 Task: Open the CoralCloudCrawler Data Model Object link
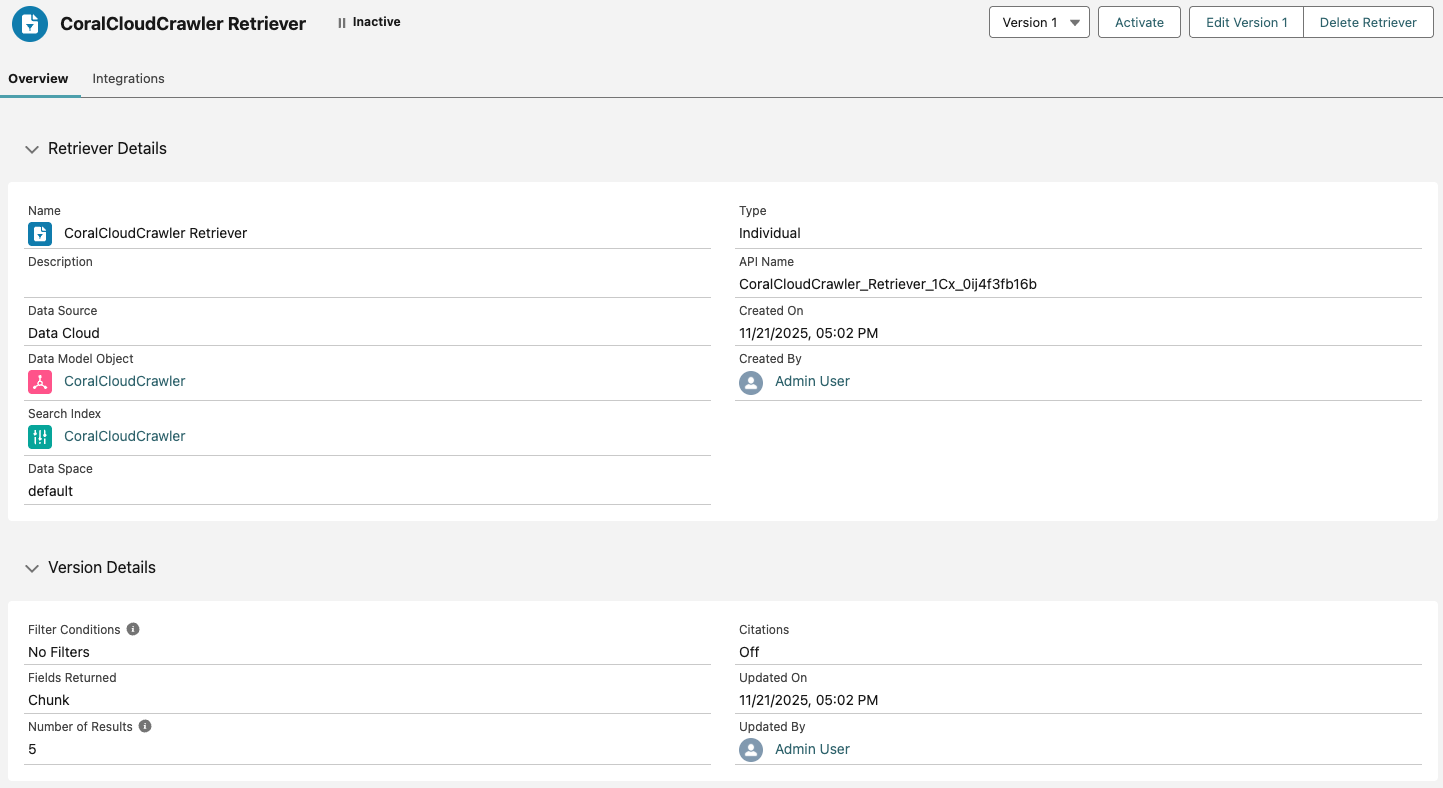click(x=125, y=382)
